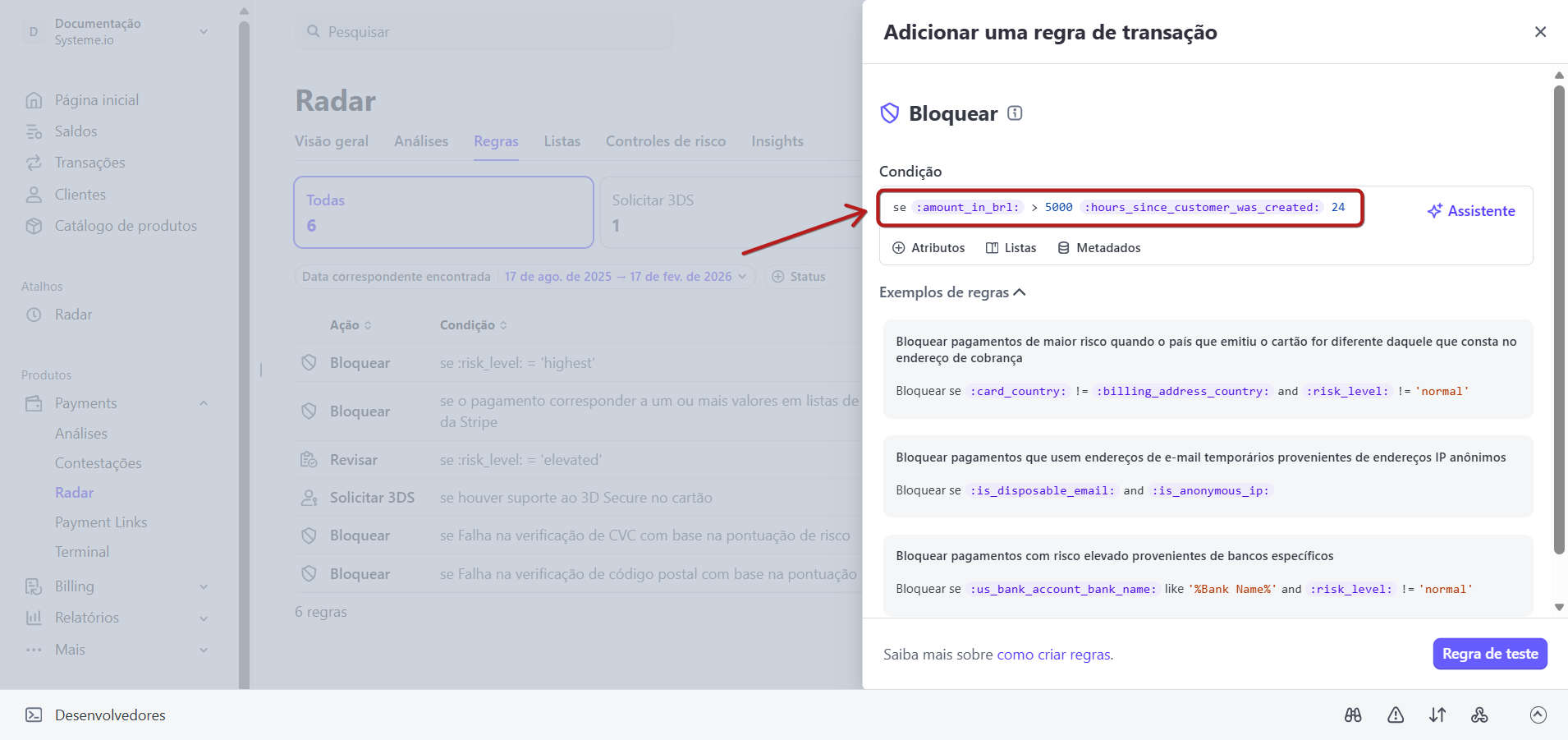The width and height of the screenshot is (1568, 740).
Task: Expand the Relatórios section chevron
Action: point(204,618)
